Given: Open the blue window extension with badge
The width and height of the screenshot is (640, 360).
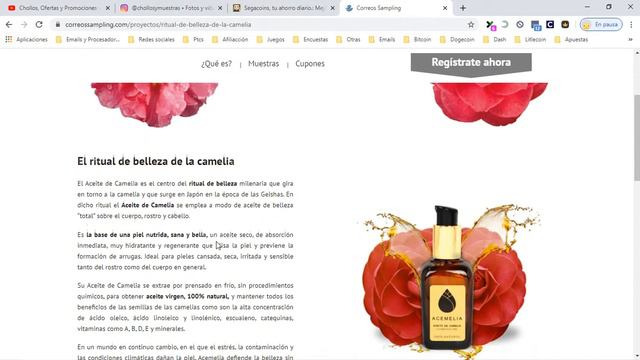Looking at the screenshot, I should click(x=536, y=25).
